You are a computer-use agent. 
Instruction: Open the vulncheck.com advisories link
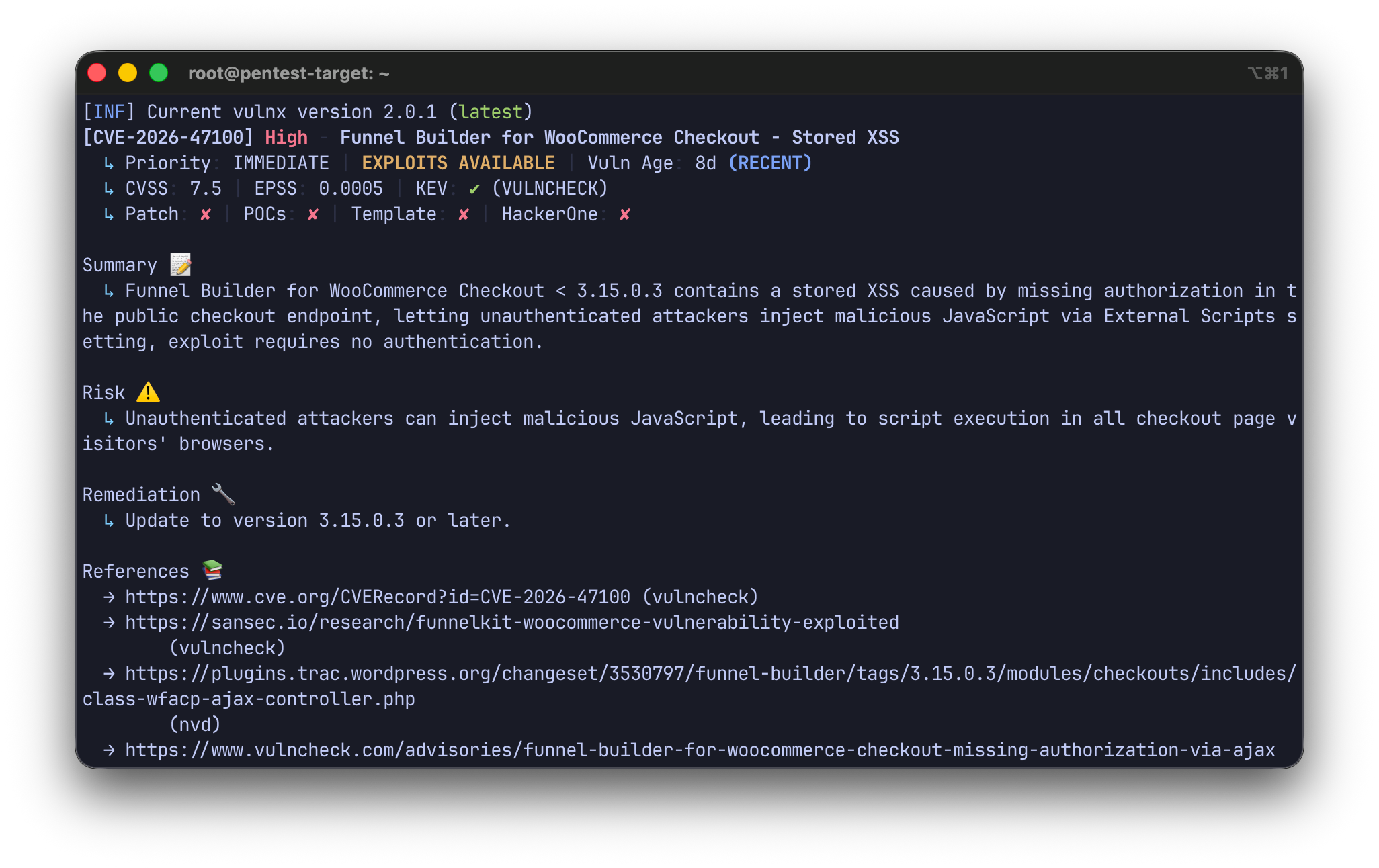coord(700,750)
